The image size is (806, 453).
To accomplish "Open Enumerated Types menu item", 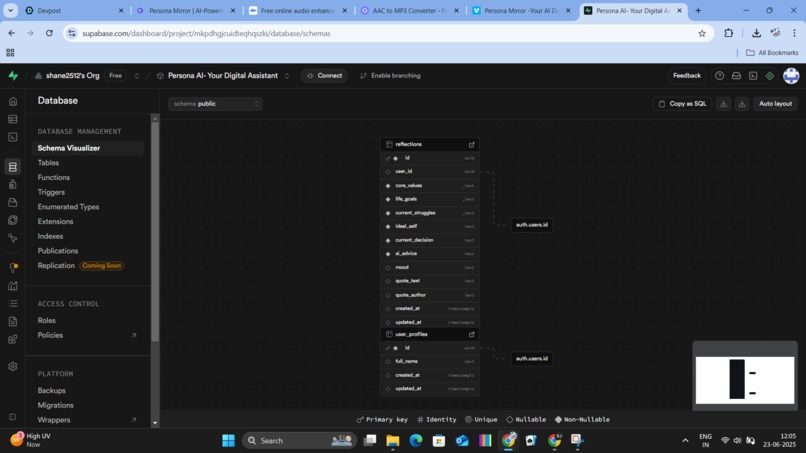I will click(68, 207).
